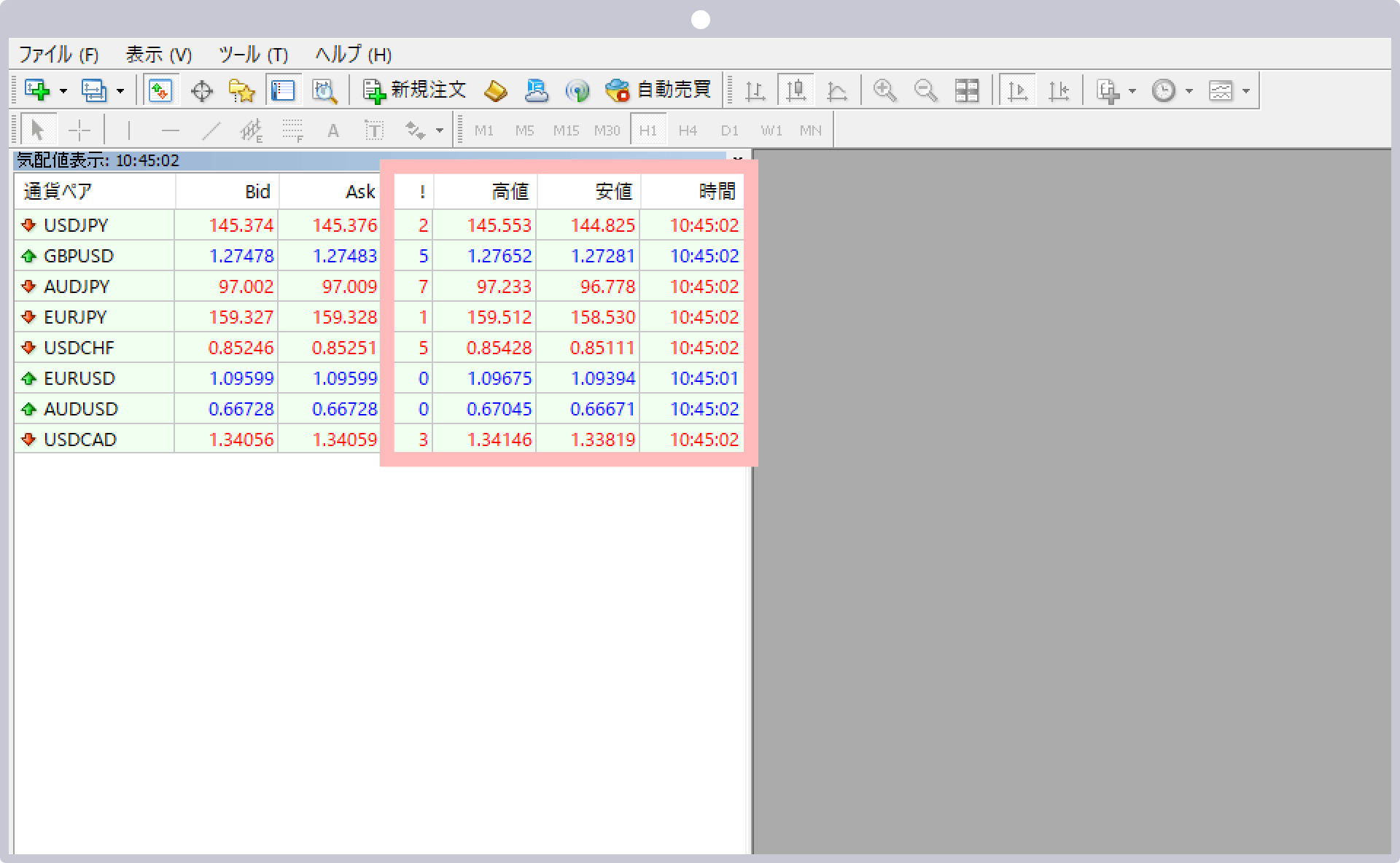Select the D1 timeframe
The image size is (1400, 863).
pos(729,130)
